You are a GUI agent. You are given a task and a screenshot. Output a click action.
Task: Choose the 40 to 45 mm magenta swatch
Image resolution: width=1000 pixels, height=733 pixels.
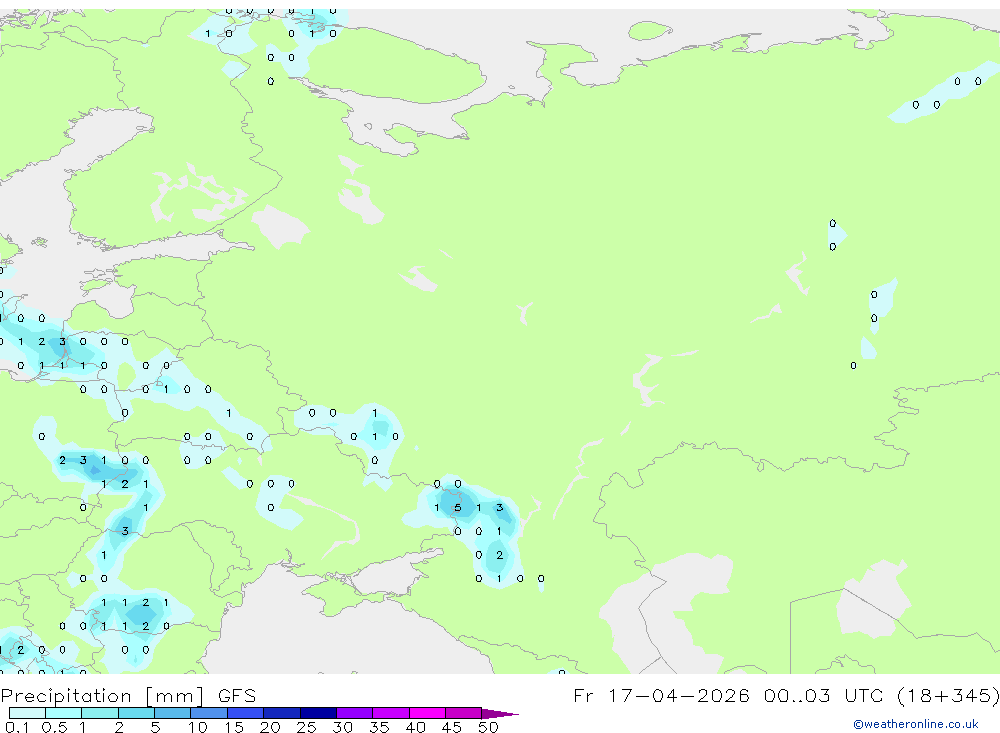[427, 713]
